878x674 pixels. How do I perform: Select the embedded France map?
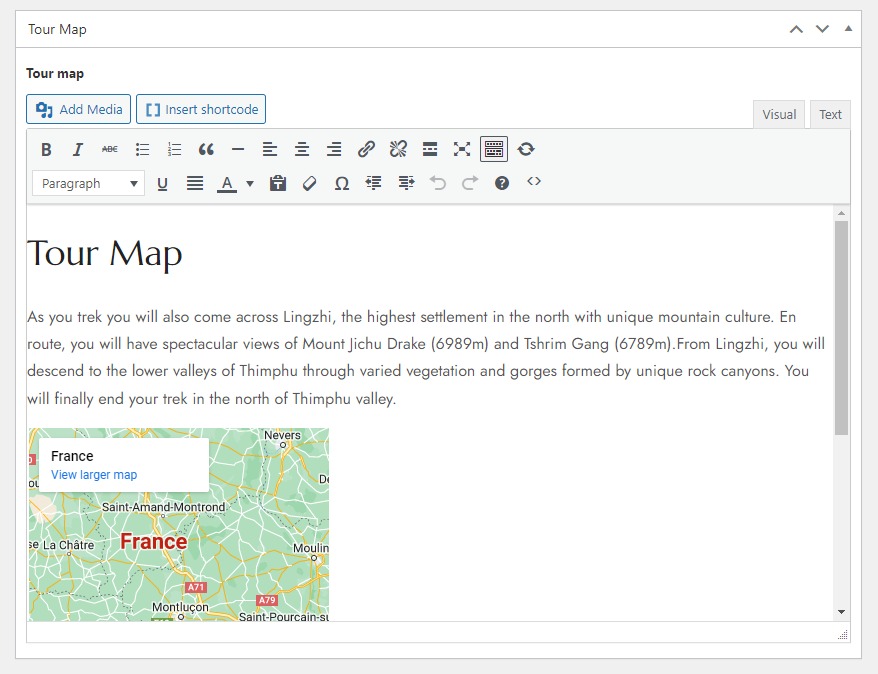point(179,525)
